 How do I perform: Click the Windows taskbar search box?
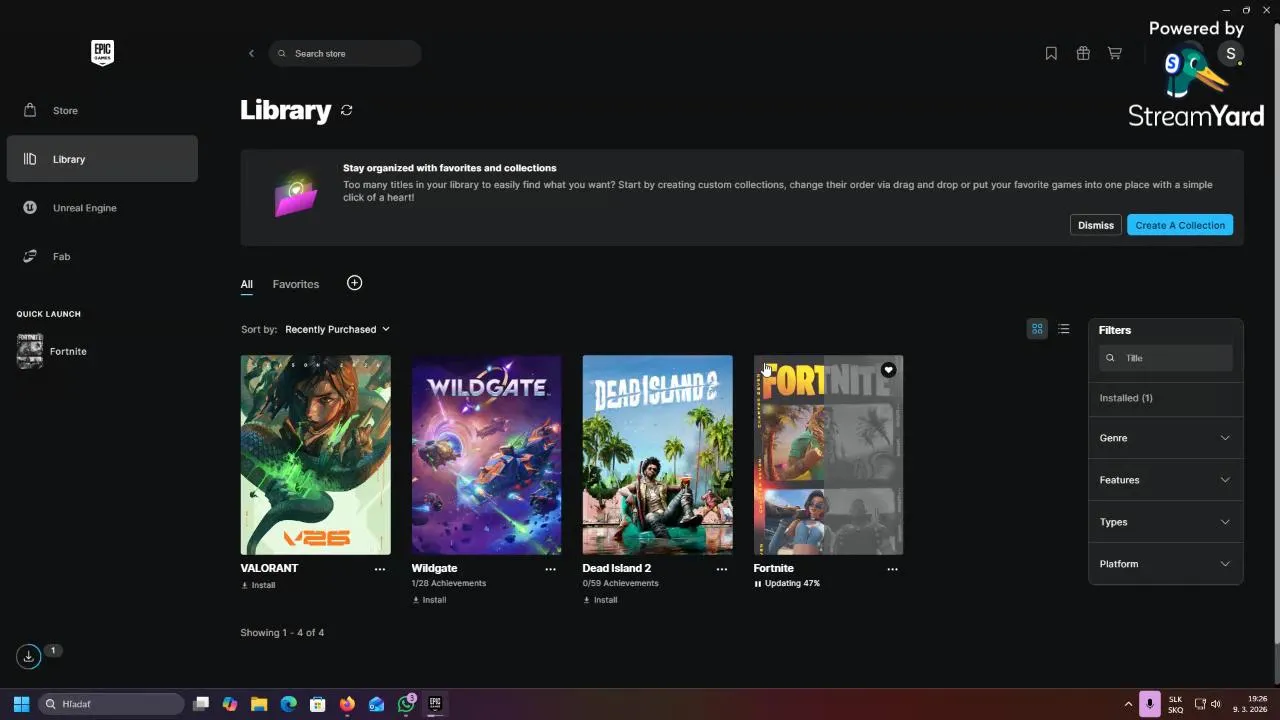coord(112,704)
